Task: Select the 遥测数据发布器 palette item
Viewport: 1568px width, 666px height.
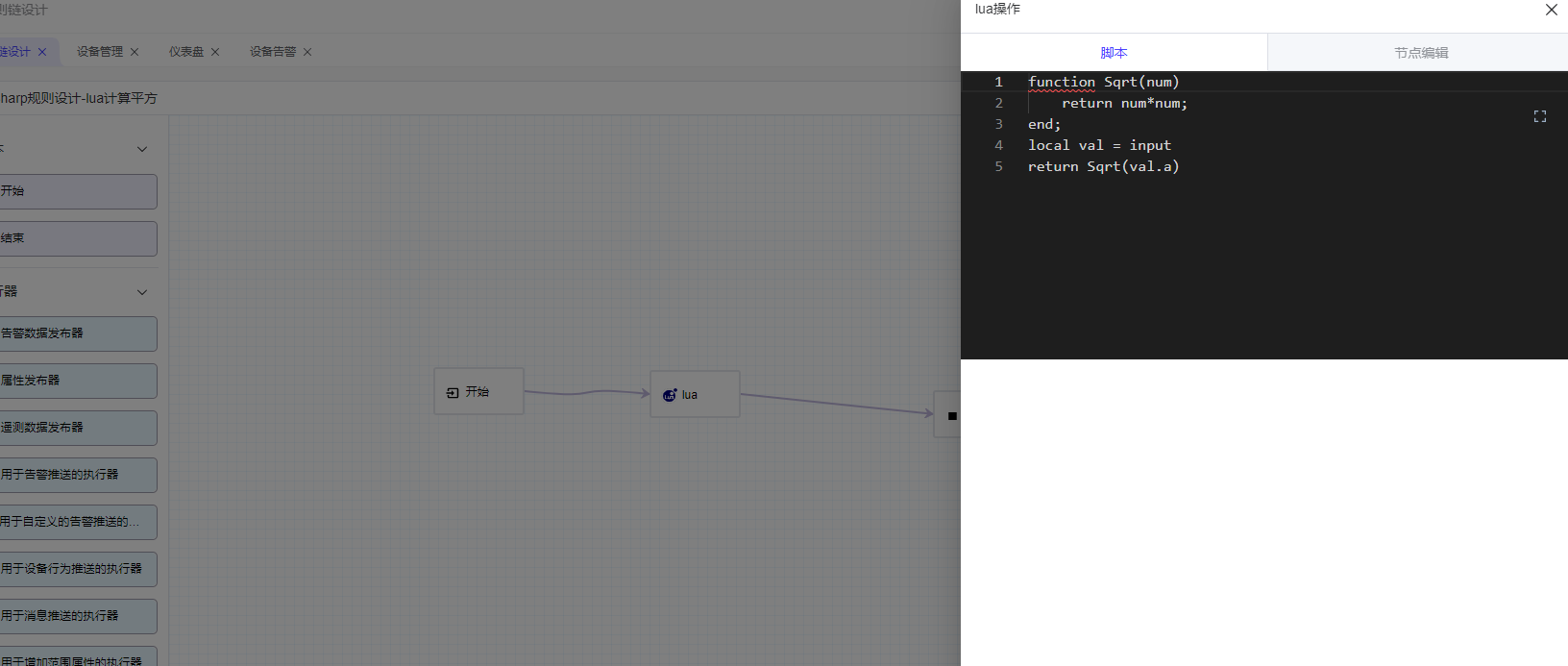Action: (77, 428)
